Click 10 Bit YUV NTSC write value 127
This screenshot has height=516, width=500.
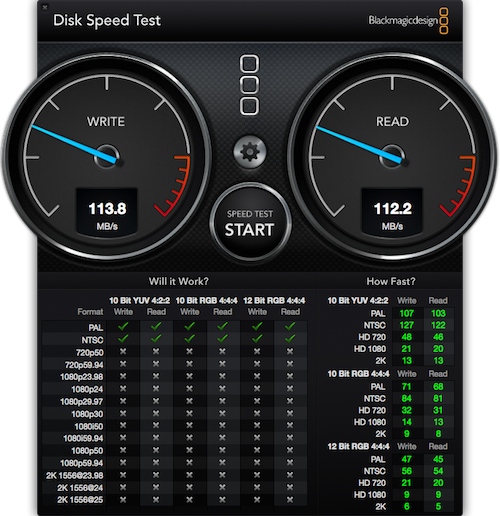click(406, 325)
